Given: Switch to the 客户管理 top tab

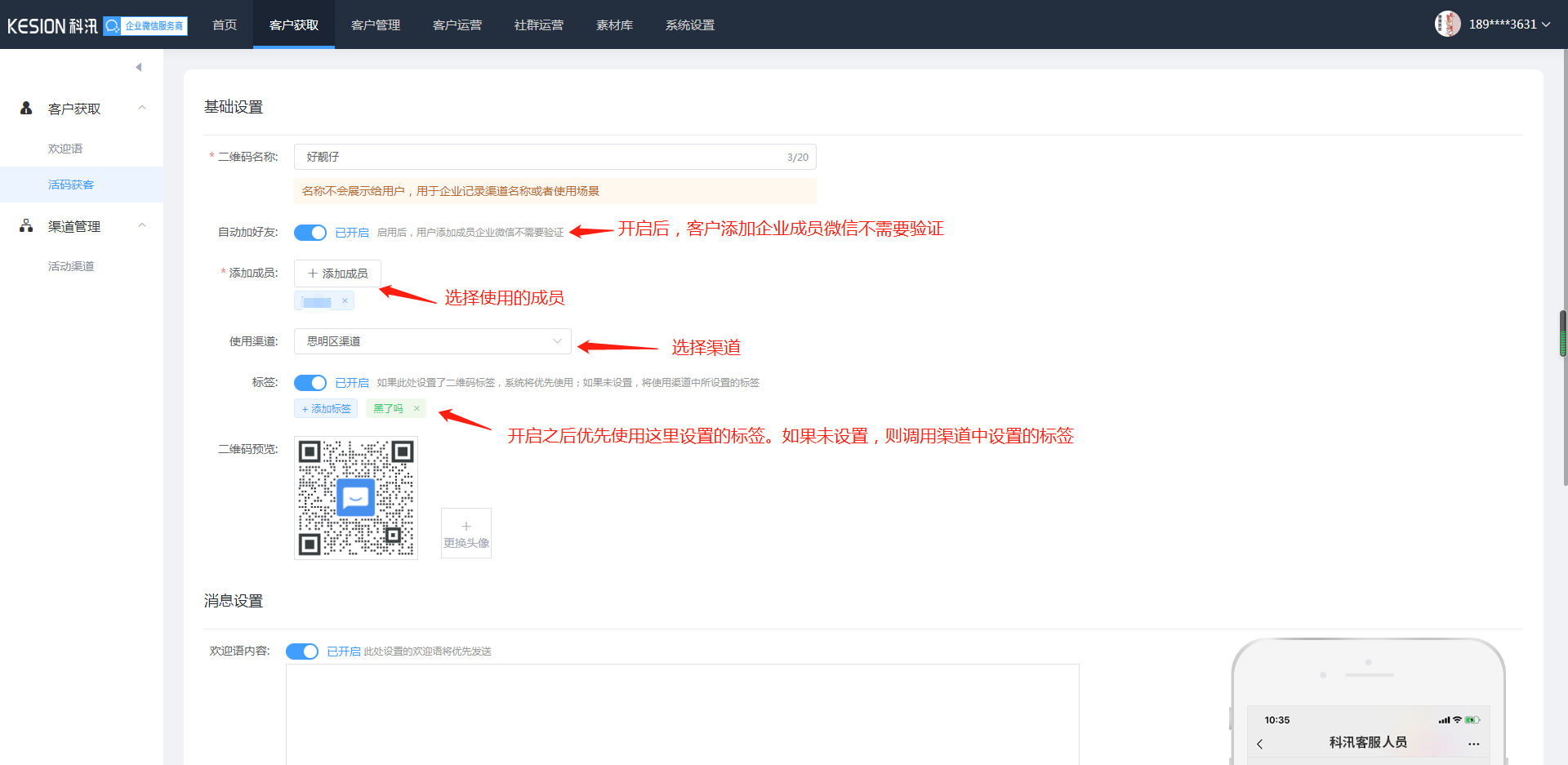Looking at the screenshot, I should tap(376, 24).
